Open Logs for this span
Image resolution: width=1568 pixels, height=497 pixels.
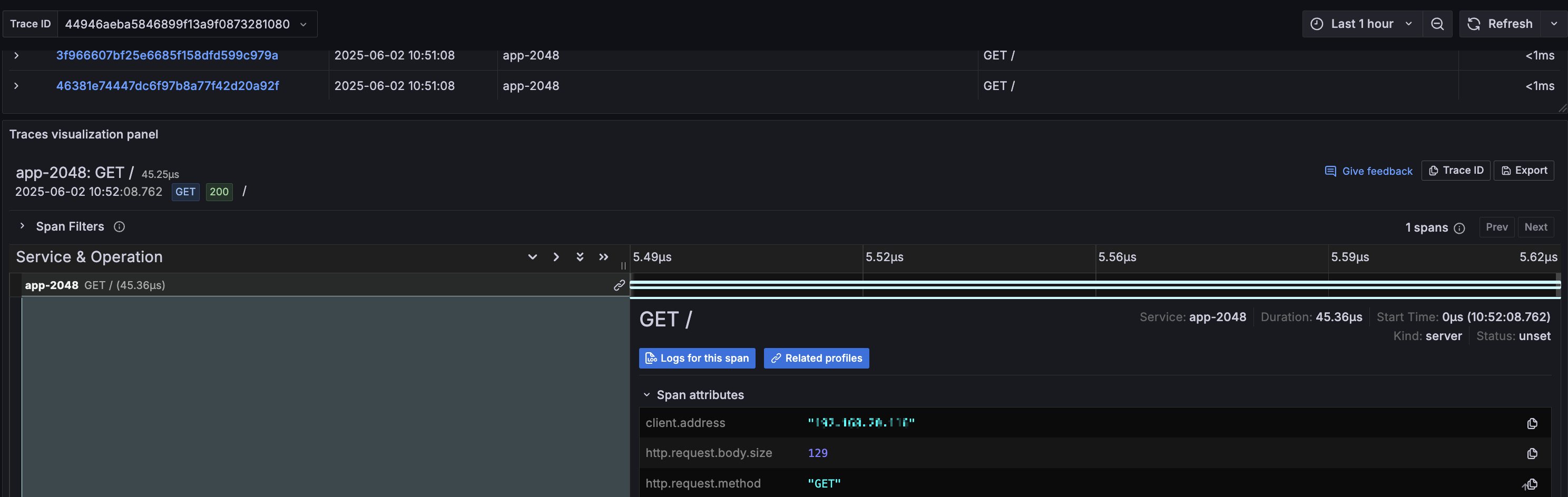point(697,359)
